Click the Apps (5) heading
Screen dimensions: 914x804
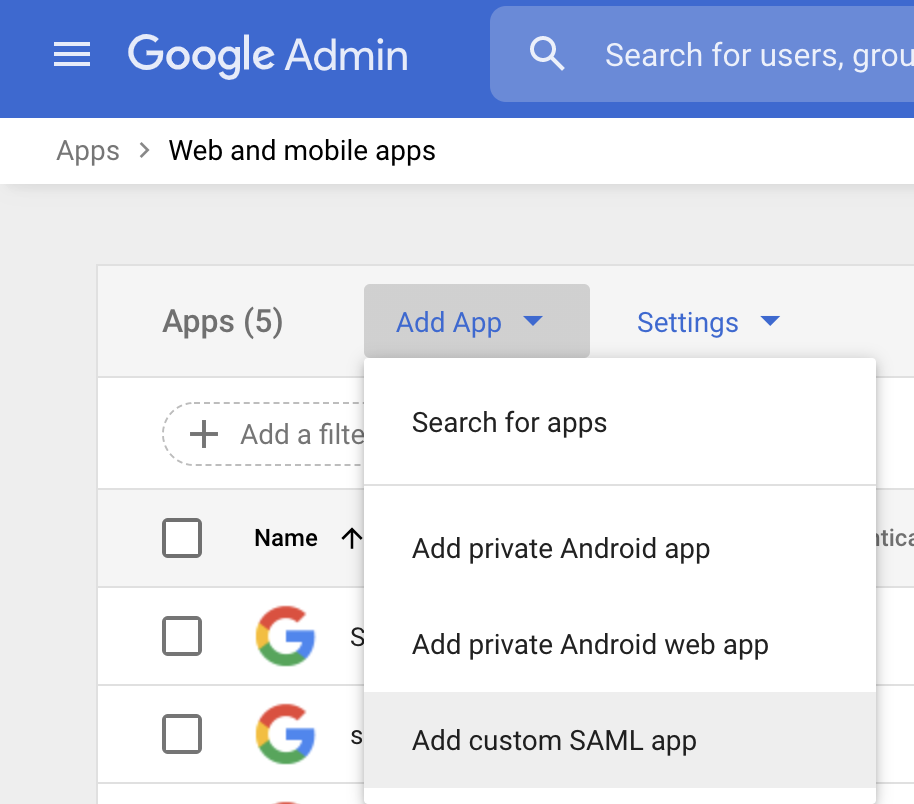[223, 321]
